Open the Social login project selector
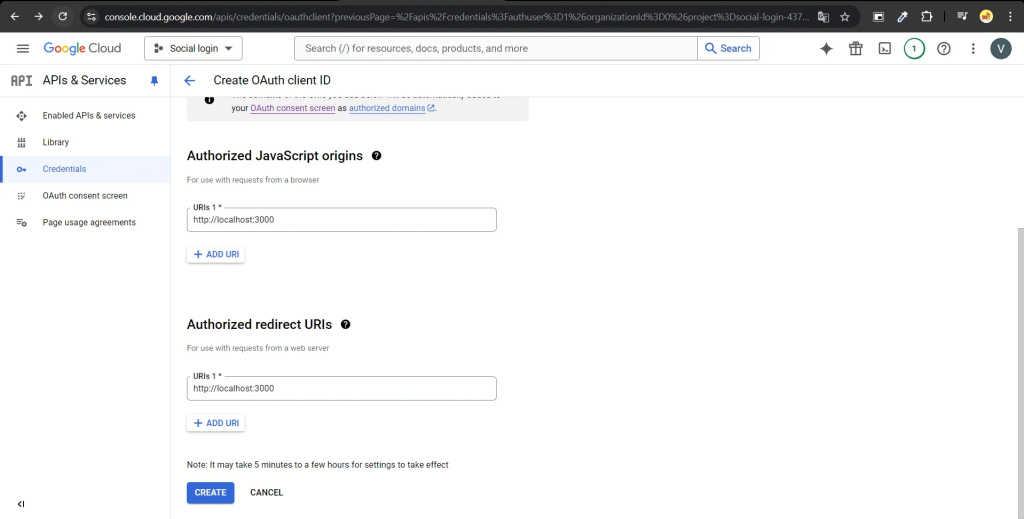Screen dimensions: 1024x519 click(x=193, y=48)
